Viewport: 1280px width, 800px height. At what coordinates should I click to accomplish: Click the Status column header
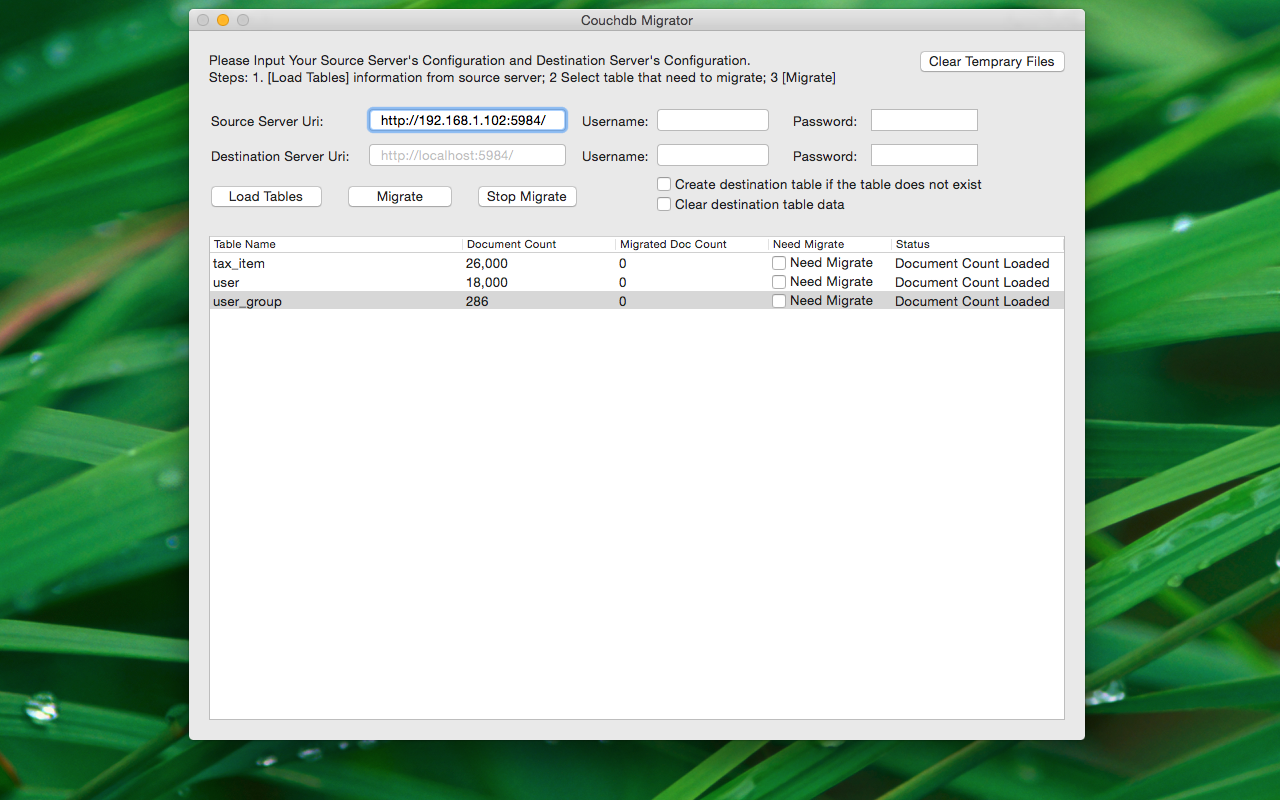coord(975,244)
